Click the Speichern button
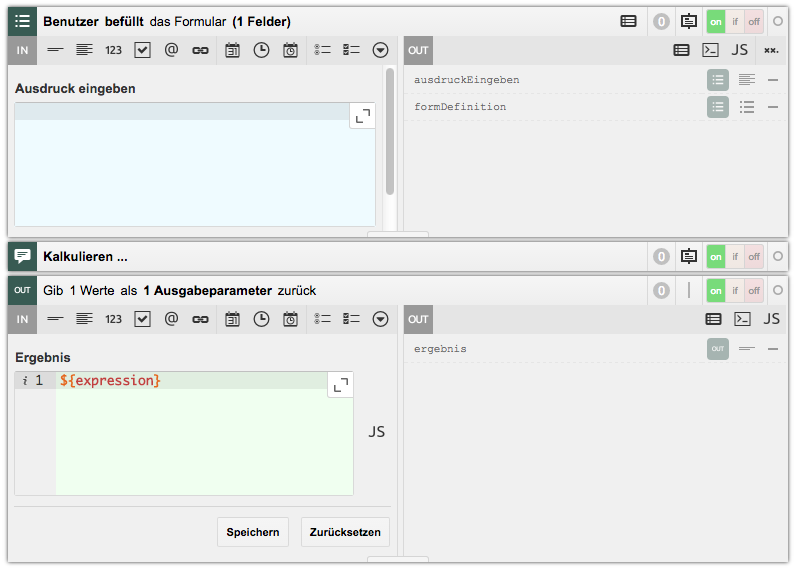795x570 pixels. 253,532
